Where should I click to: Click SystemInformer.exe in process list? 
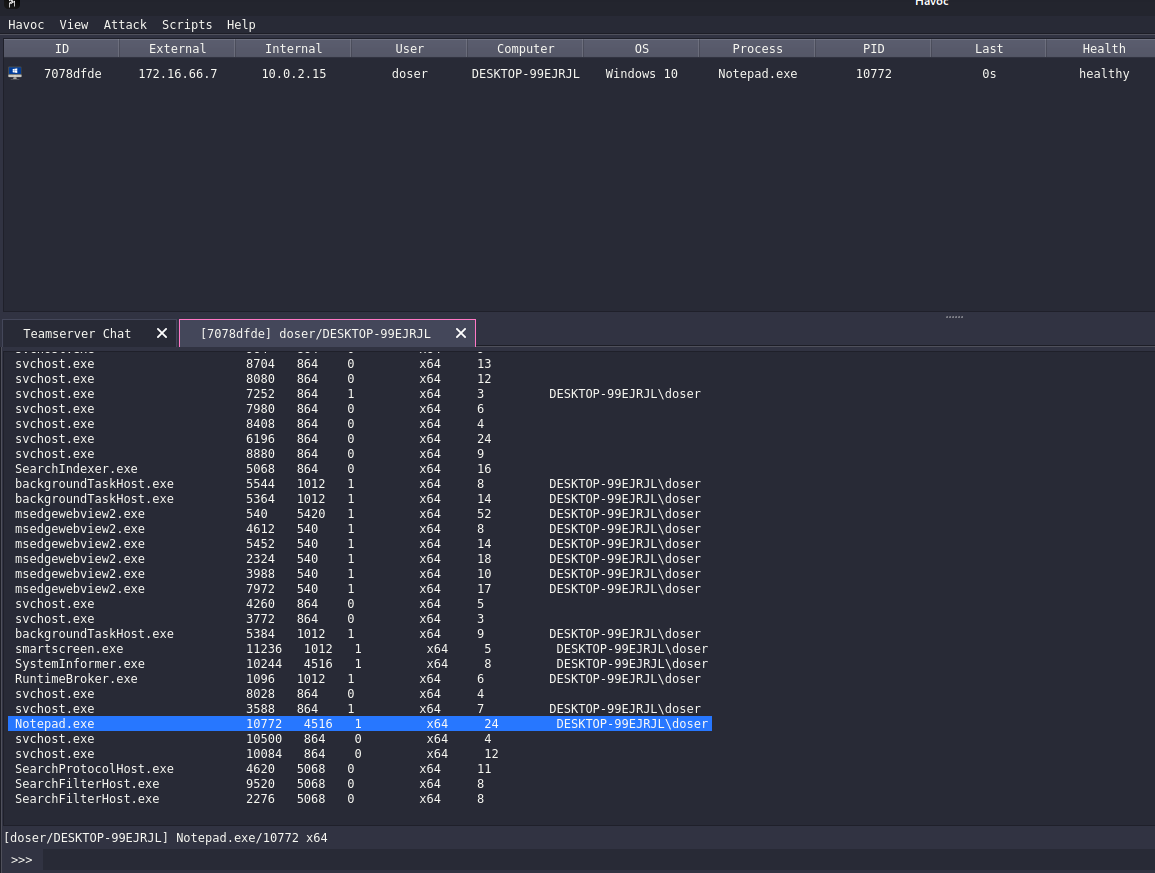pyautogui.click(x=80, y=664)
